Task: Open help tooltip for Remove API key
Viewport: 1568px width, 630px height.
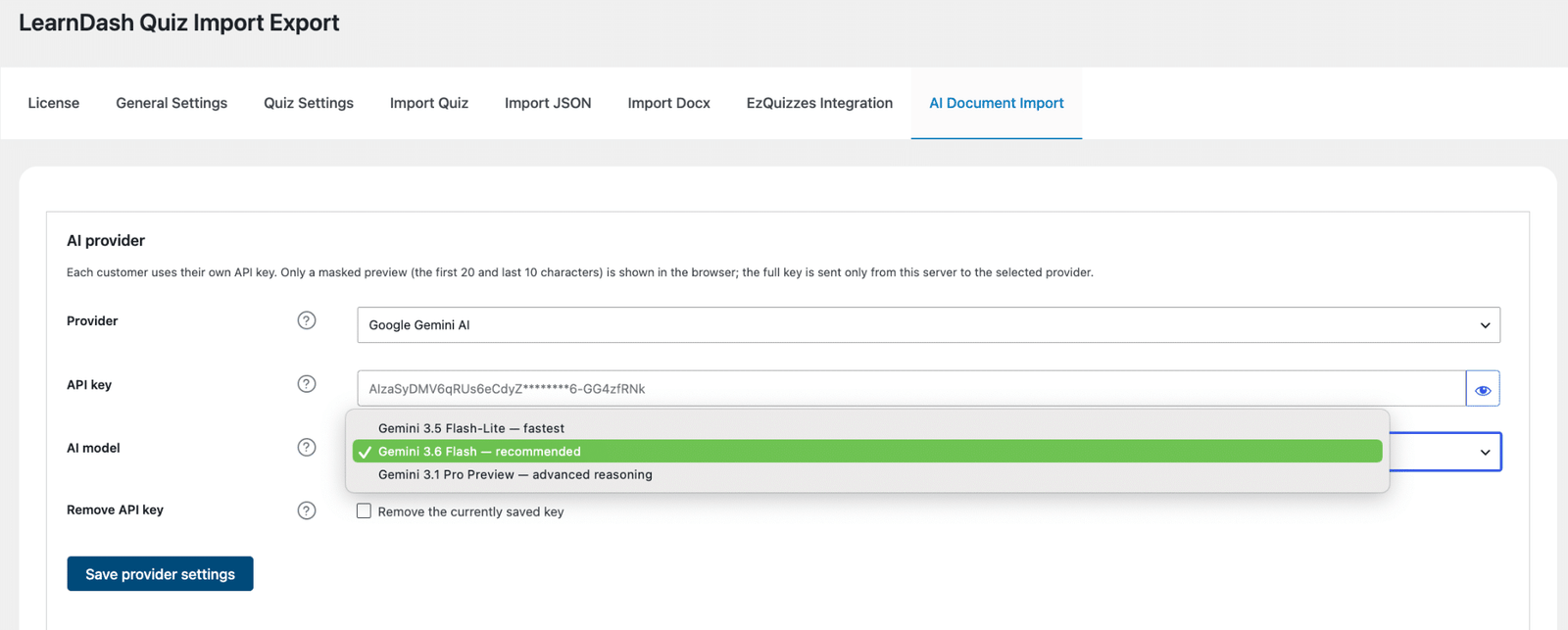Action: (x=307, y=510)
